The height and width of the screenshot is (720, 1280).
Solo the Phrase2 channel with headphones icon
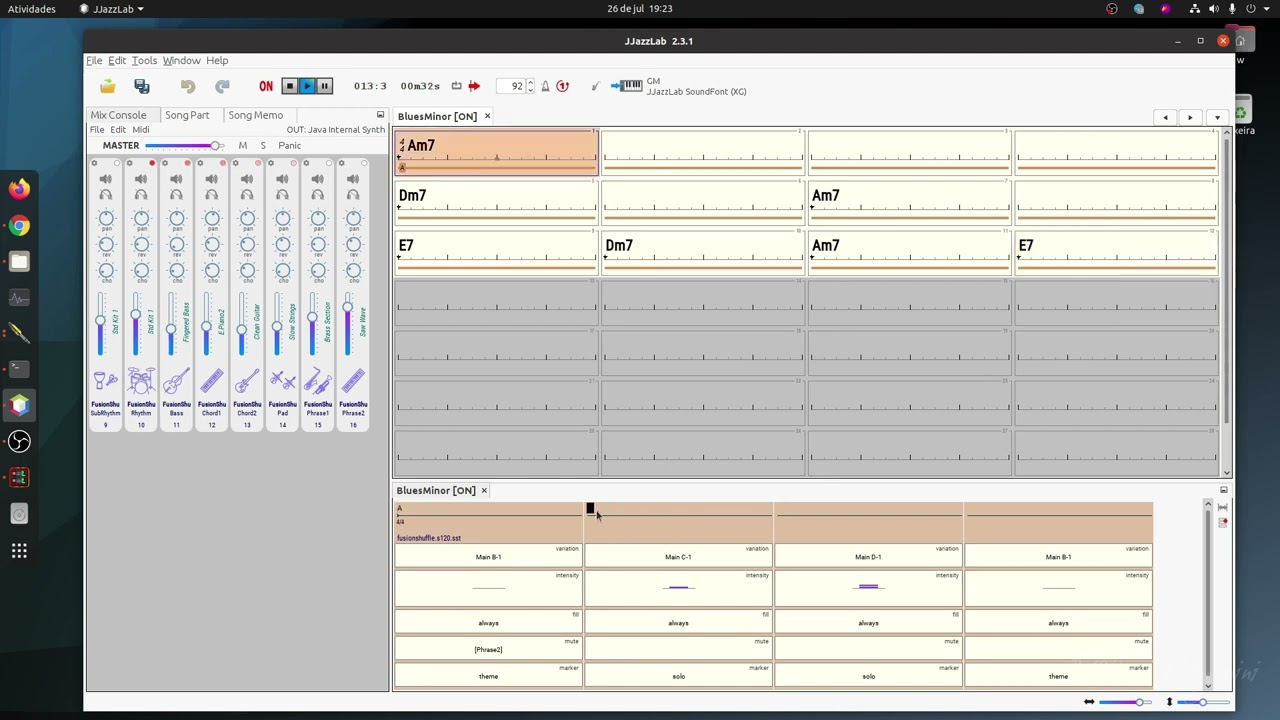point(353,195)
